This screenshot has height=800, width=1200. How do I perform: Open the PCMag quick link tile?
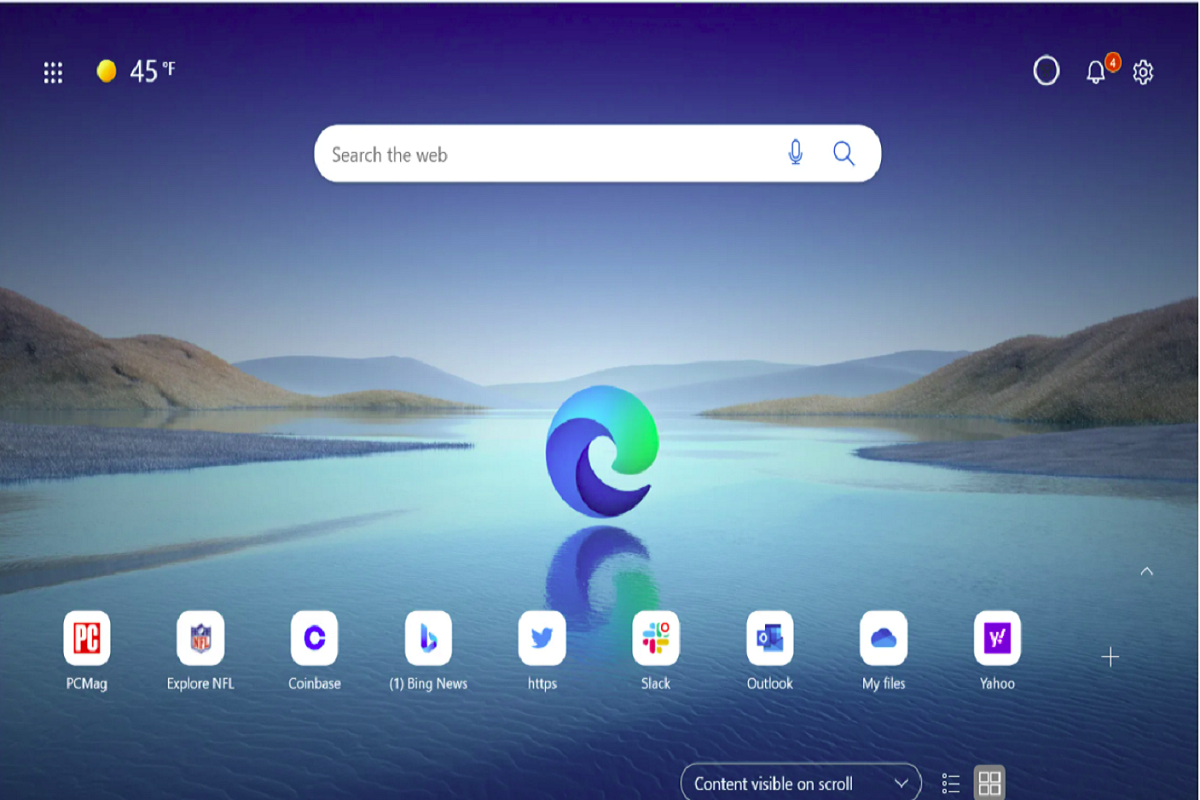point(87,638)
